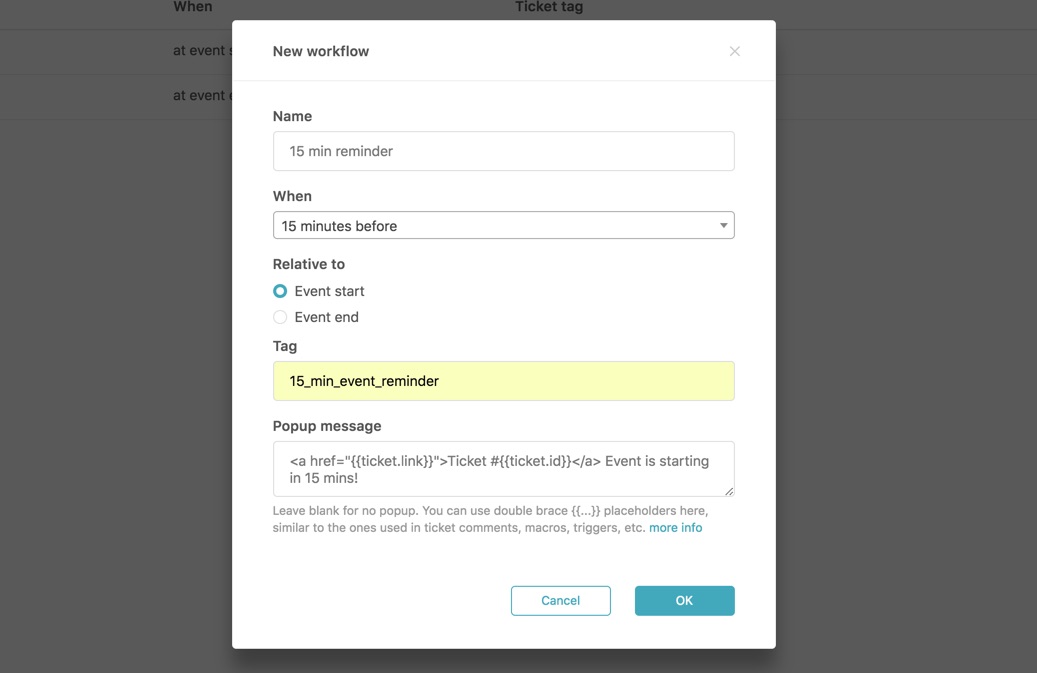
Task: Close the New workflow dialog with X
Action: [734, 52]
